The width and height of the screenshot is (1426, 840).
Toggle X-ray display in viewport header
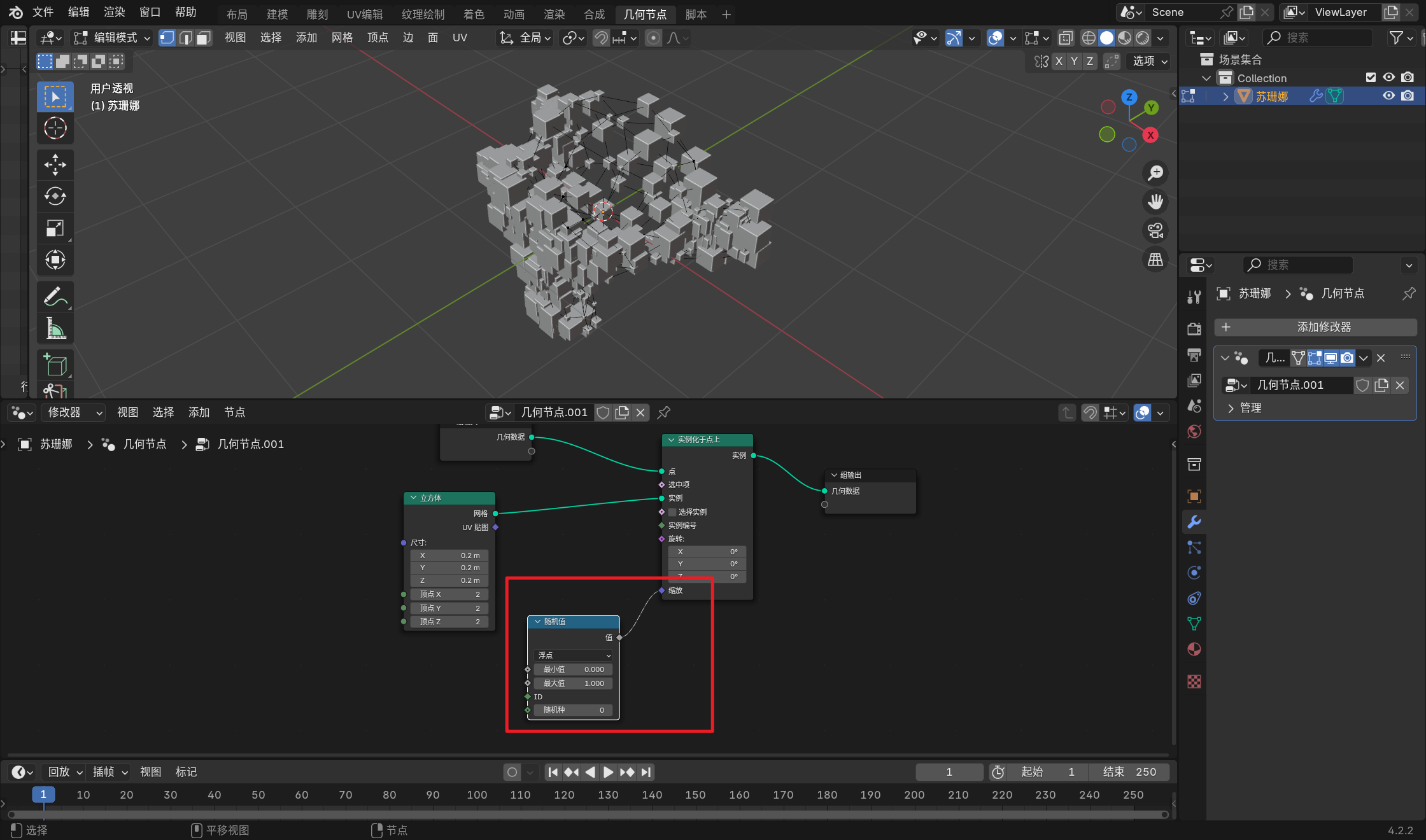click(1066, 38)
